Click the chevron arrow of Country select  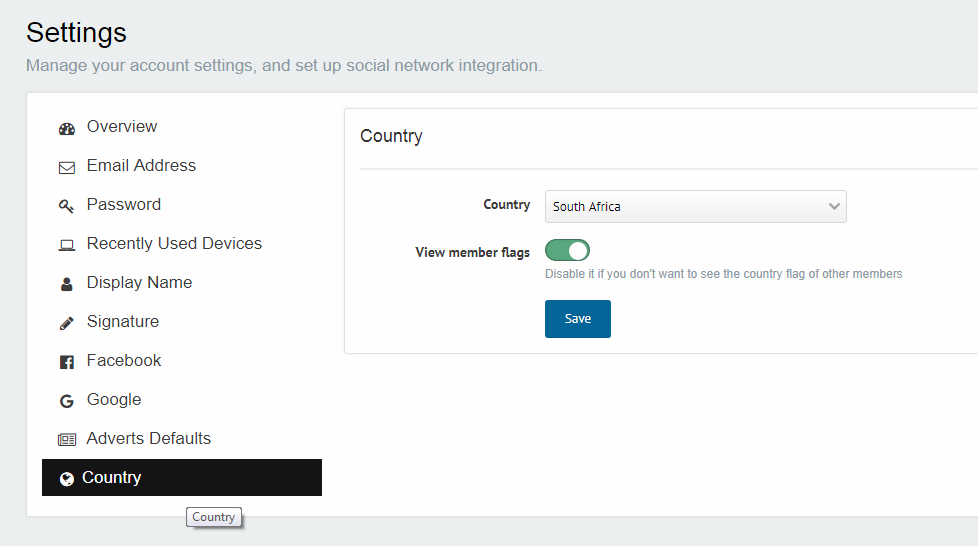pos(834,207)
